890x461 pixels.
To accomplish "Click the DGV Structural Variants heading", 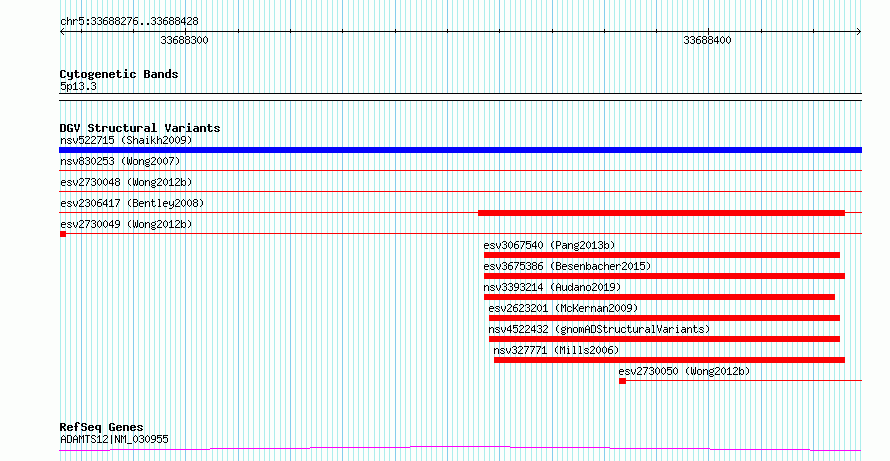I will [x=140, y=128].
